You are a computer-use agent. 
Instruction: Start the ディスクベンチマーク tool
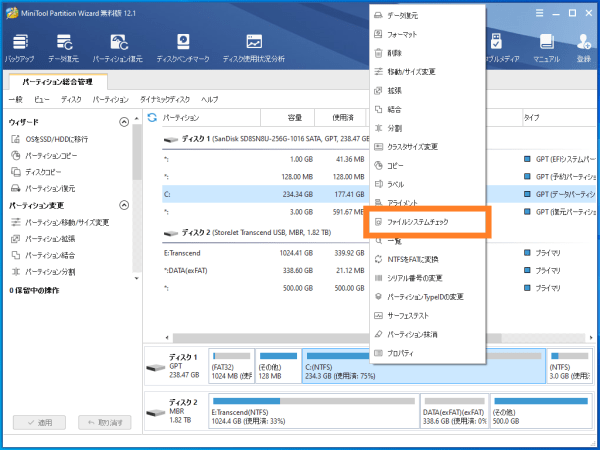click(x=183, y=48)
